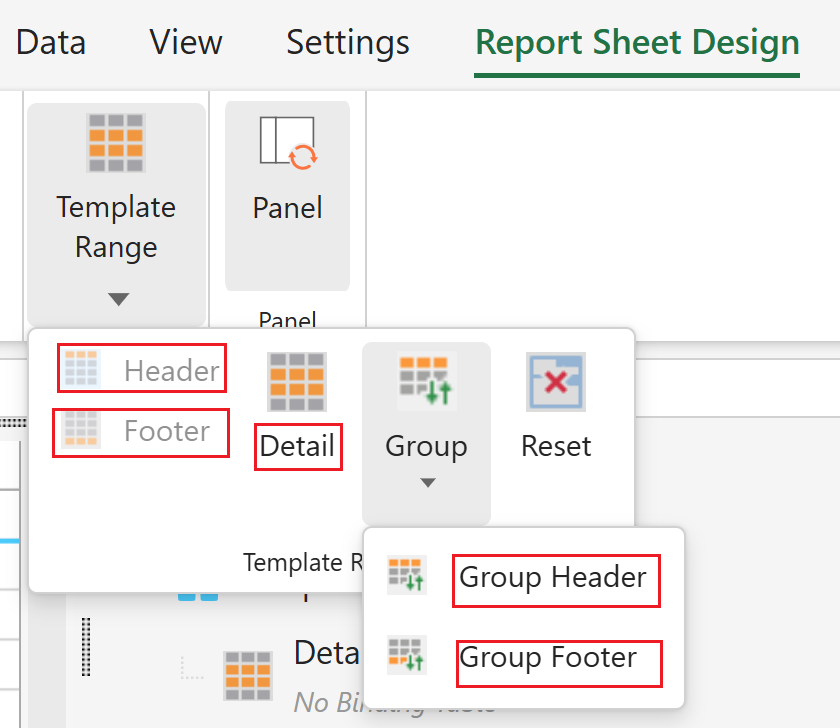Viewport: 840px width, 728px height.
Task: Select the greyed-out Footer icon
Action: click(x=82, y=430)
